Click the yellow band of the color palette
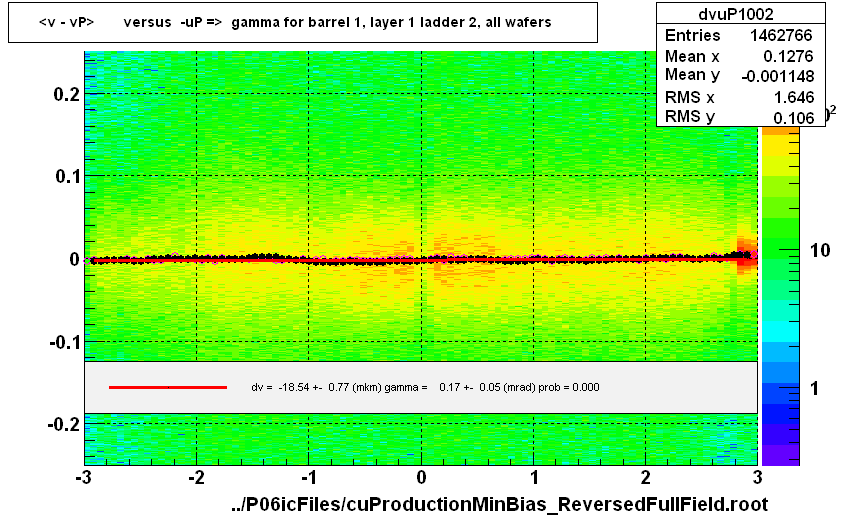Screen dimensions: 842x517 [780, 145]
